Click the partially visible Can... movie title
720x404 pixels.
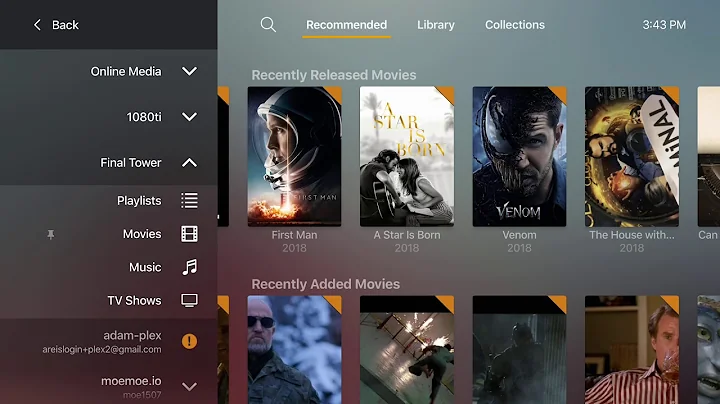click(x=709, y=235)
